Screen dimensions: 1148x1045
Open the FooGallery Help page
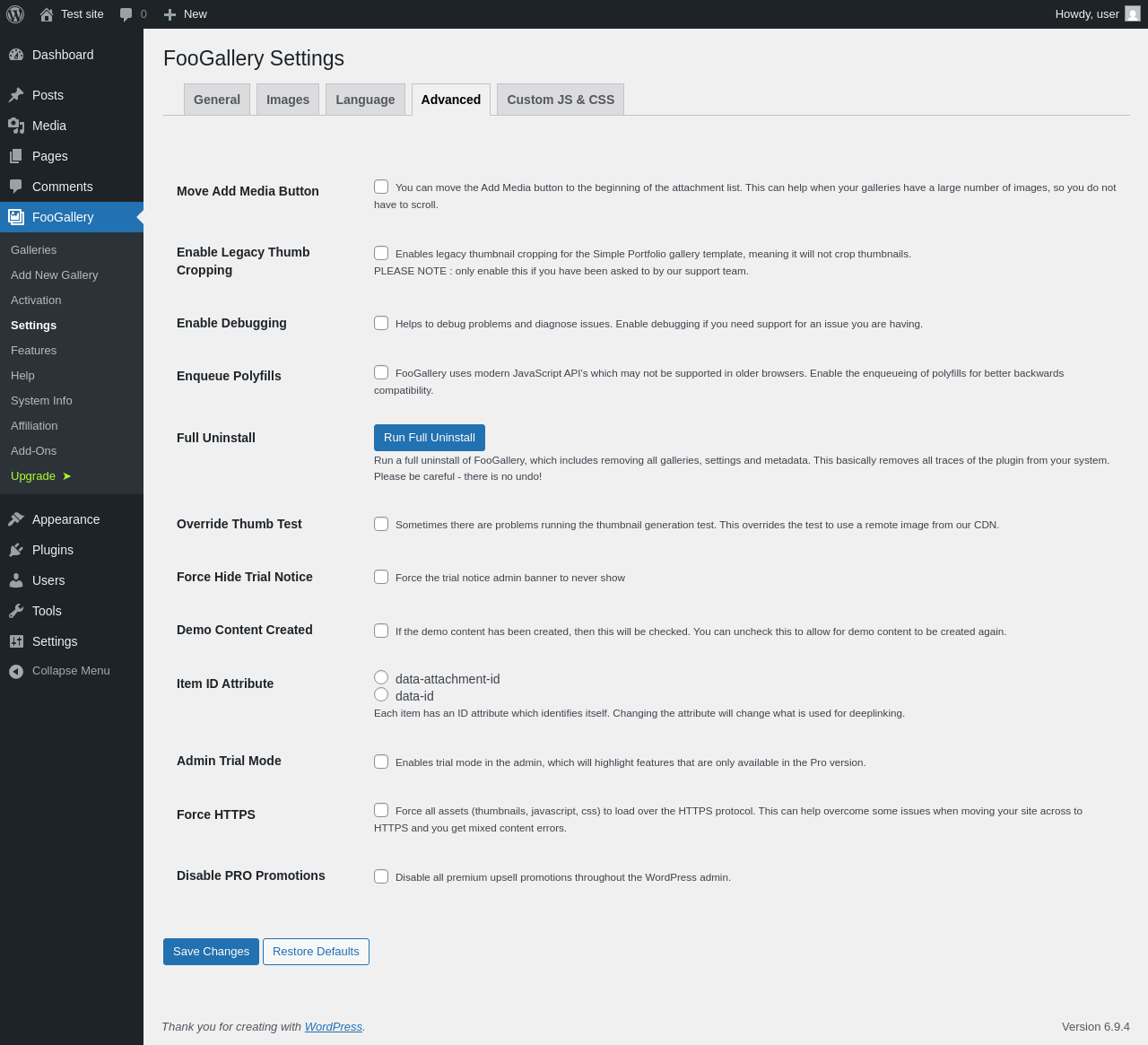coord(72,376)
